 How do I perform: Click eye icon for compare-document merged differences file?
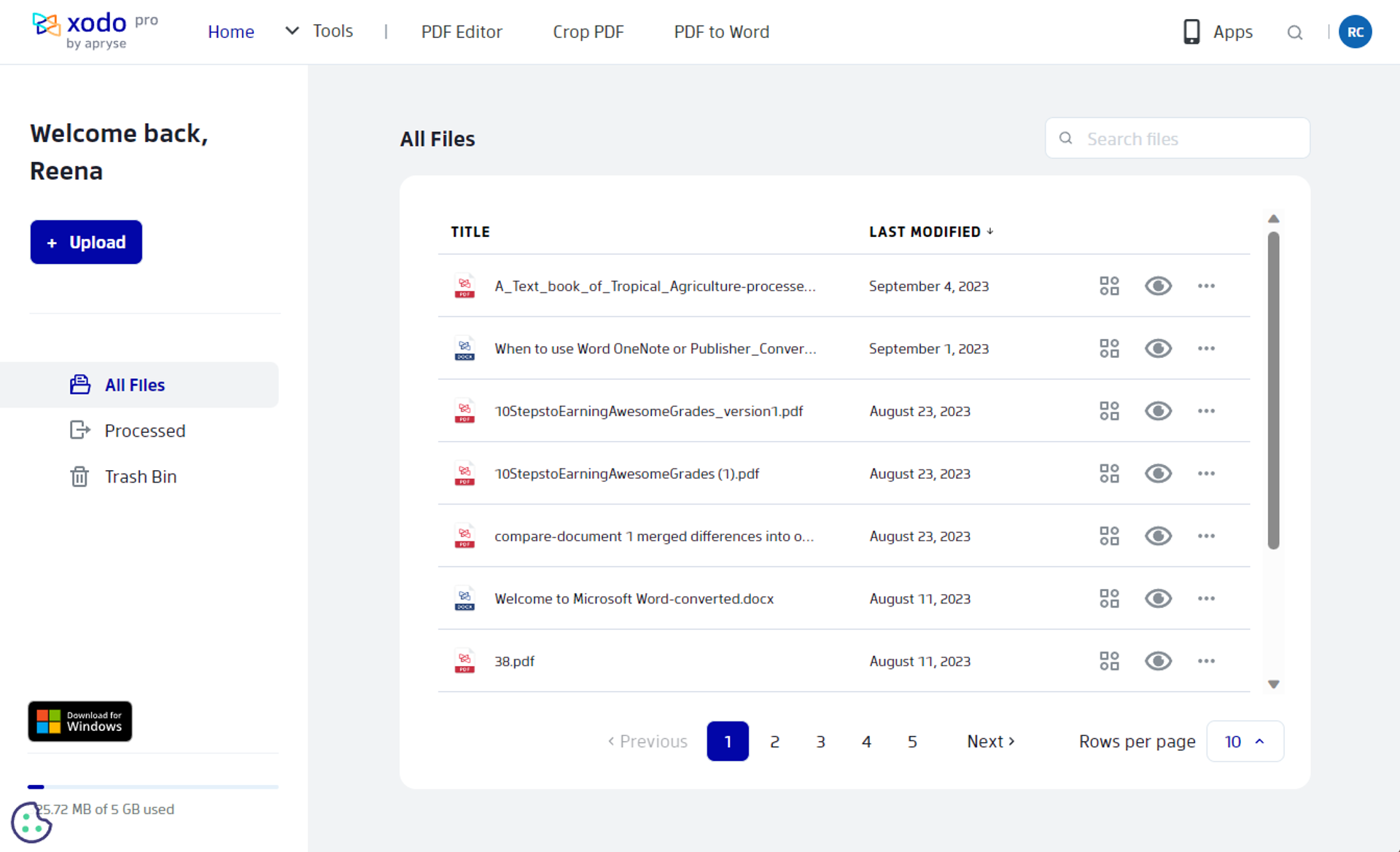point(1157,536)
